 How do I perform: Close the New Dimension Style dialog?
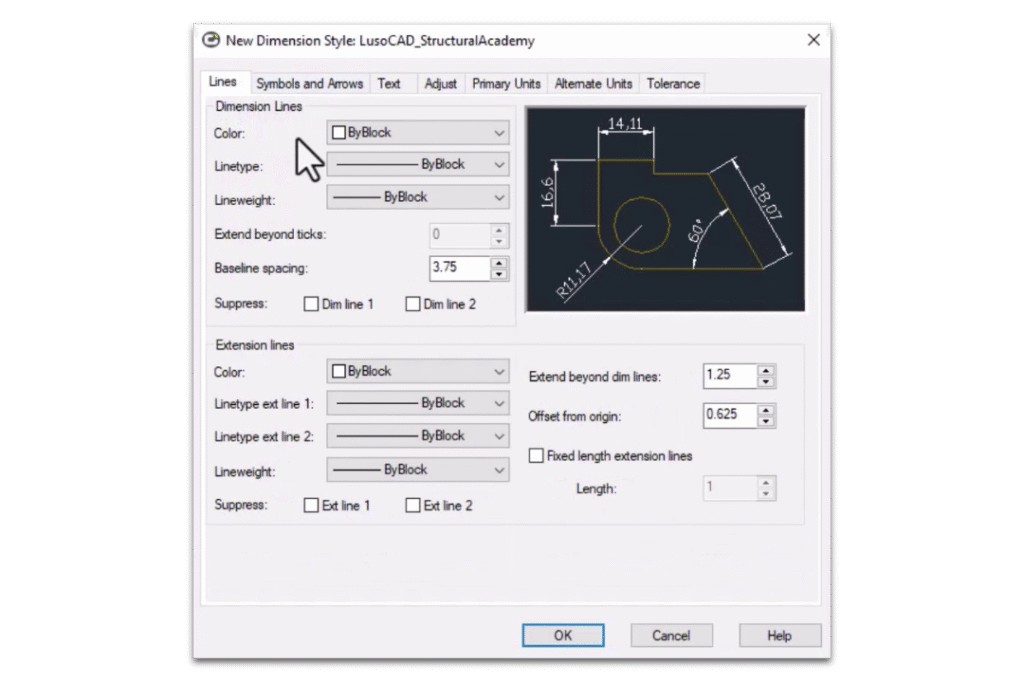813,40
